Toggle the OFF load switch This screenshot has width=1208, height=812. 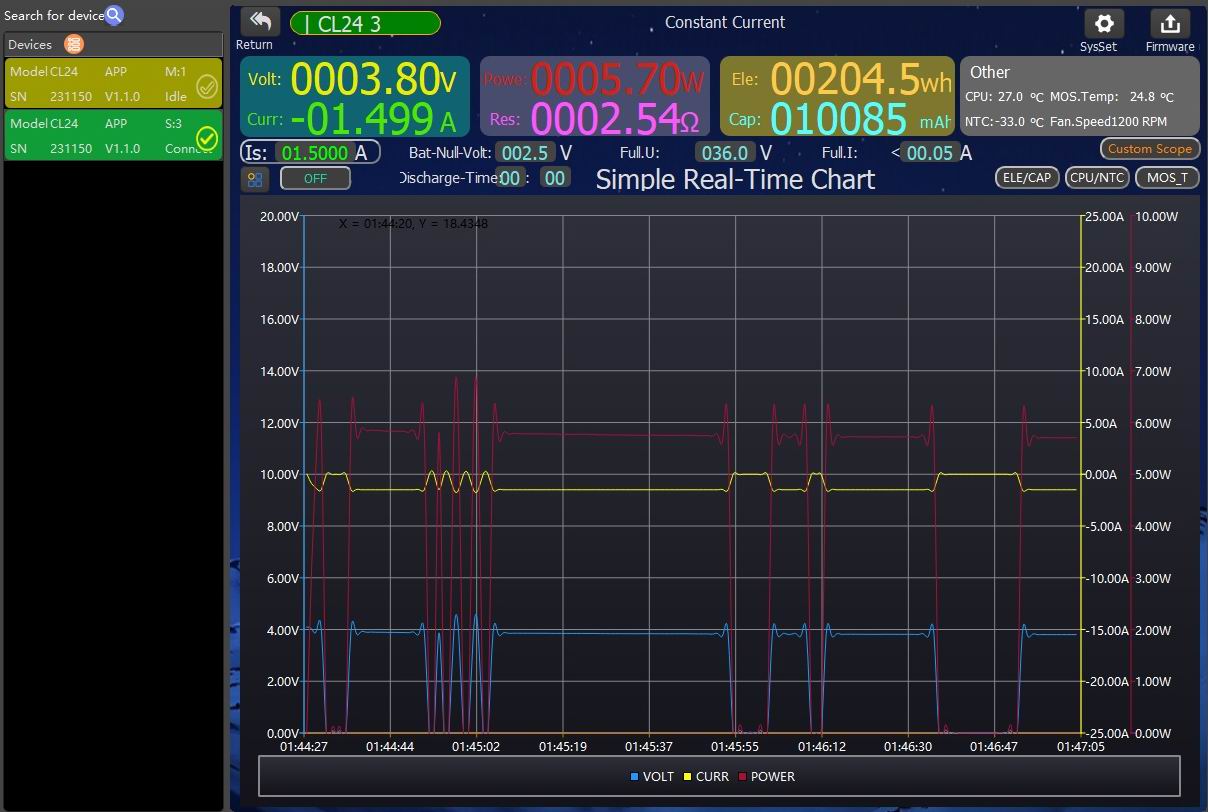click(x=315, y=178)
